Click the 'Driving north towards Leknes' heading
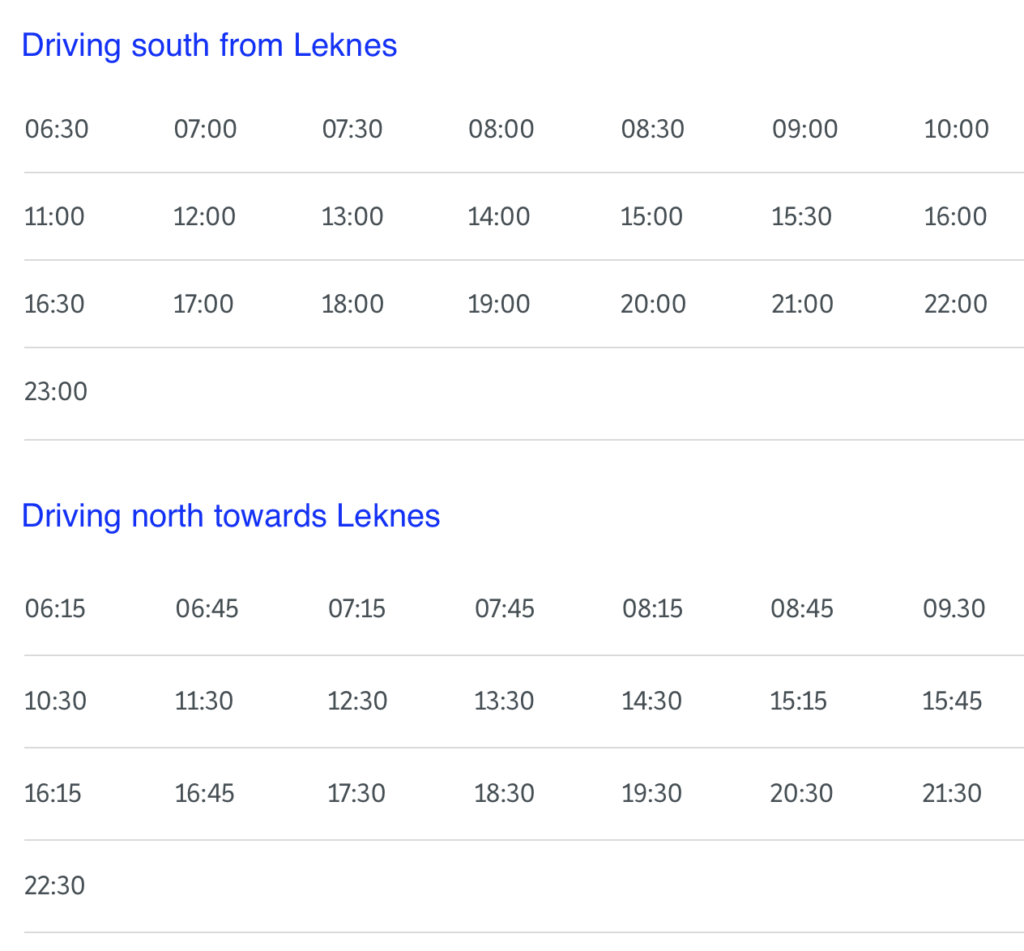 coord(231,516)
